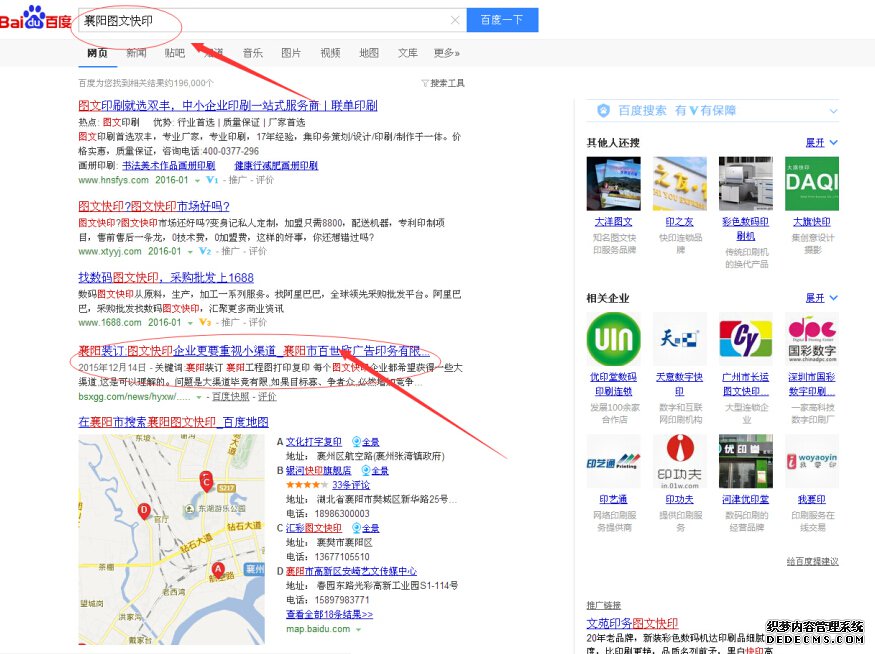Image resolution: width=875 pixels, height=654 pixels.
Task: Switch to the 文库 tab
Action: point(407,53)
